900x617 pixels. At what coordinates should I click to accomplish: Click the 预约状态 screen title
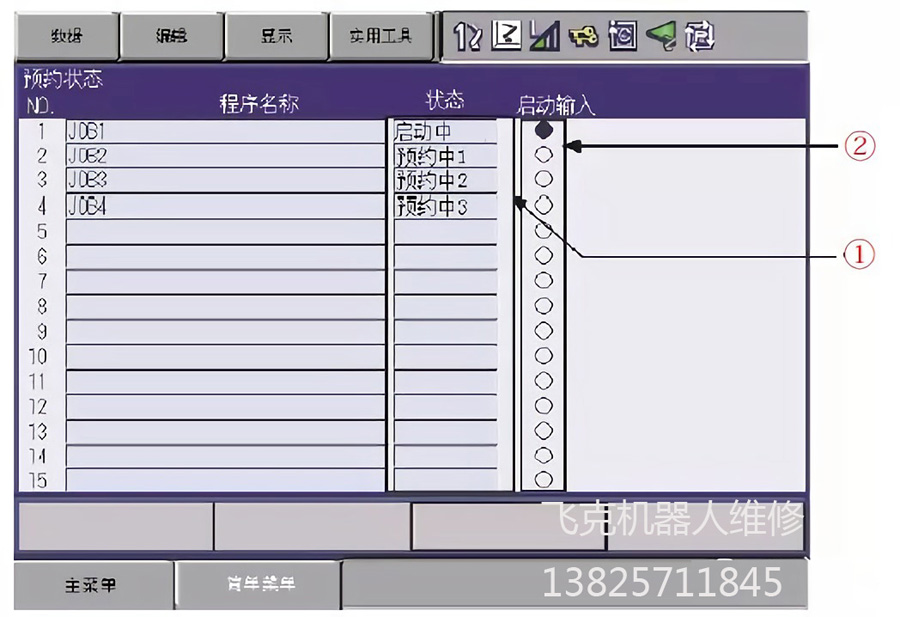(x=63, y=79)
